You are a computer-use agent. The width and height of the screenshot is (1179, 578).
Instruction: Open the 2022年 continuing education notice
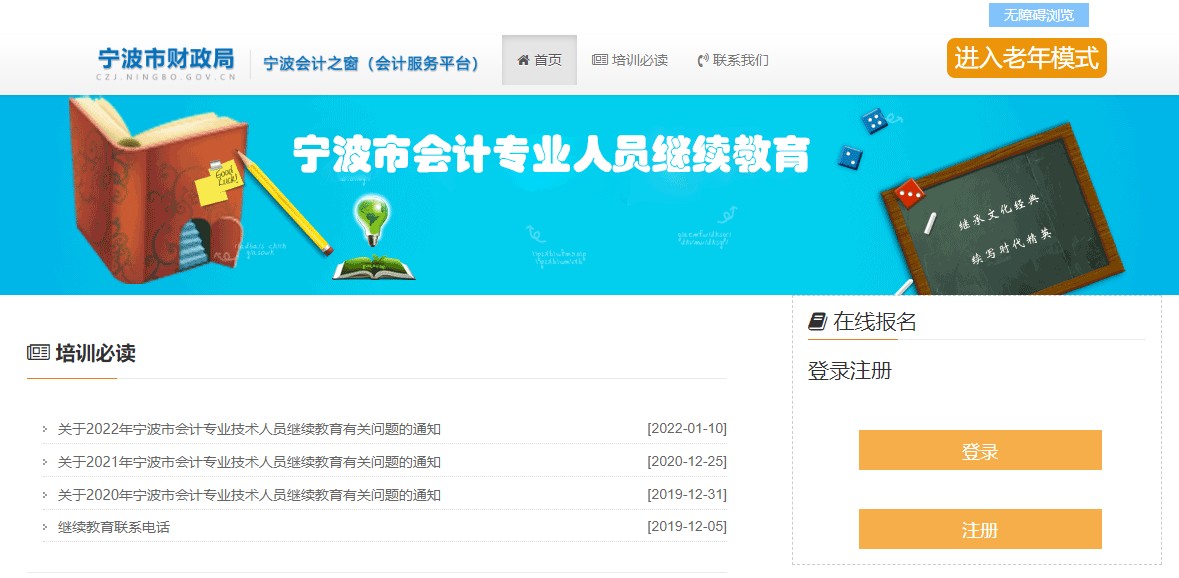[249, 429]
